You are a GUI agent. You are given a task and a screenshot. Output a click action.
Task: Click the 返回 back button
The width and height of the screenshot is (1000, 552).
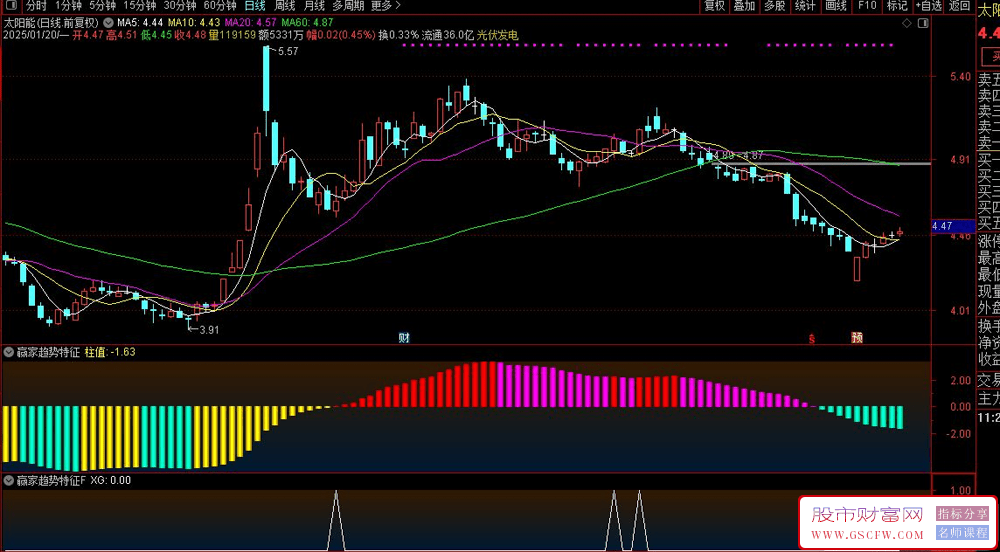pos(959,6)
